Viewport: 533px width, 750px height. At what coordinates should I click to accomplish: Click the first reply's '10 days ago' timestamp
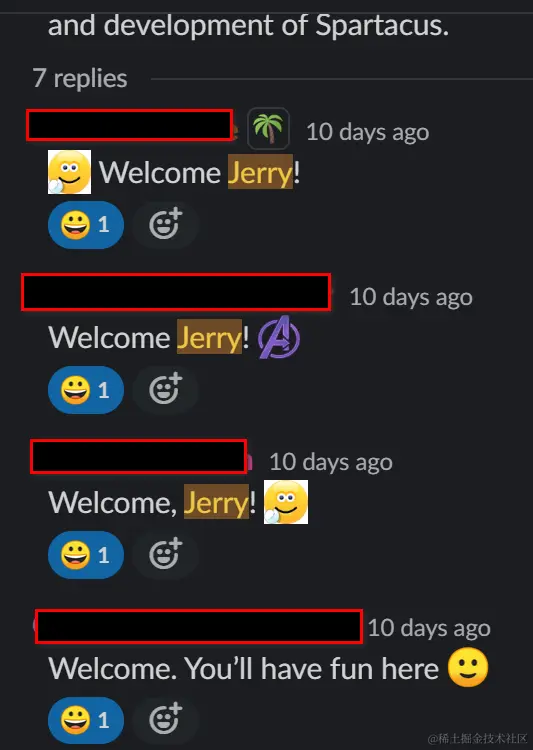point(367,132)
